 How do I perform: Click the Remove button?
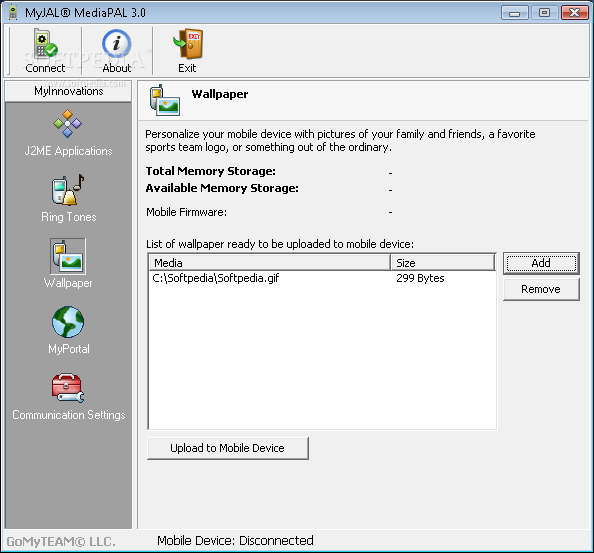[541, 289]
